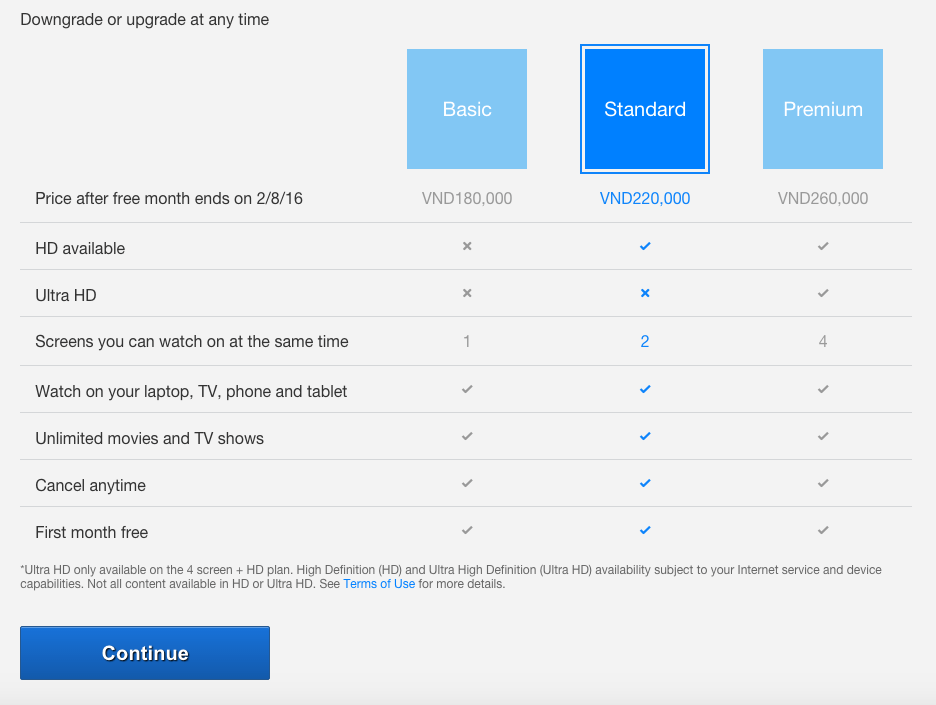Click the Basic X icon for Ultra HD
This screenshot has width=936, height=705.
467,293
